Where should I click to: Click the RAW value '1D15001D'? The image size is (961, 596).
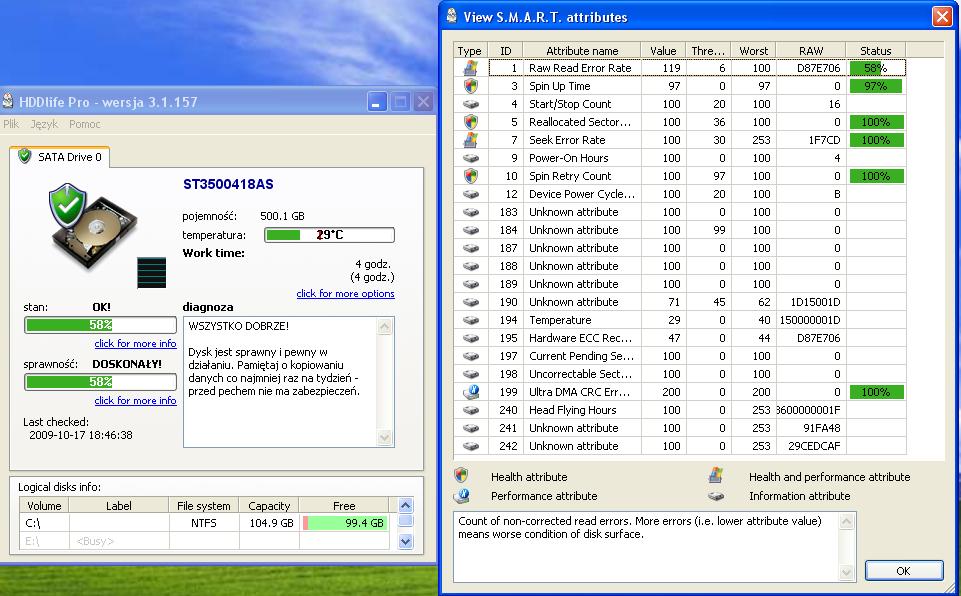tap(815, 302)
